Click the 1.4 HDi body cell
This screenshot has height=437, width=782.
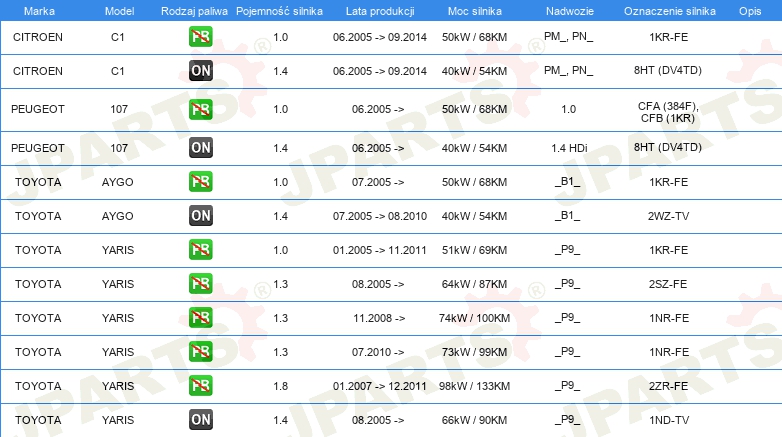569,148
